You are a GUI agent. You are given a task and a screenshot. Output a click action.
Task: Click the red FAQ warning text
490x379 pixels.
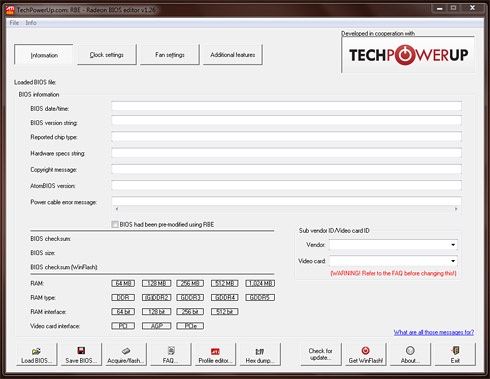click(393, 273)
